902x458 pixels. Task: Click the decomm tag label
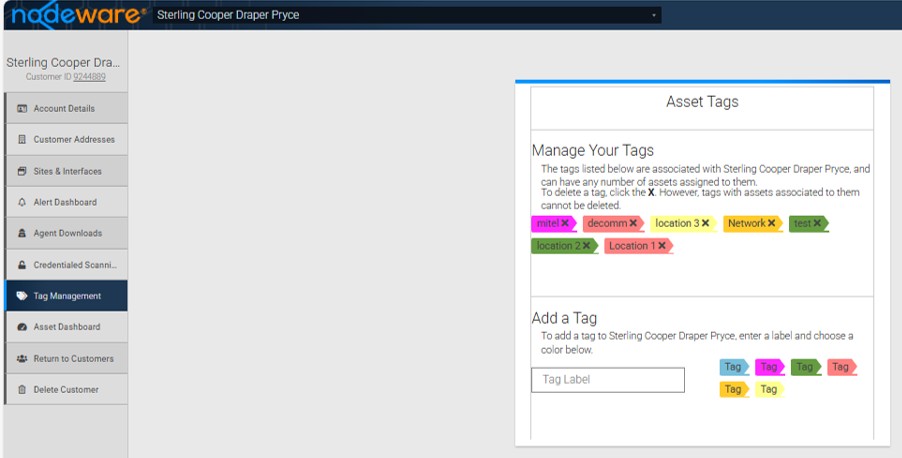pos(607,223)
